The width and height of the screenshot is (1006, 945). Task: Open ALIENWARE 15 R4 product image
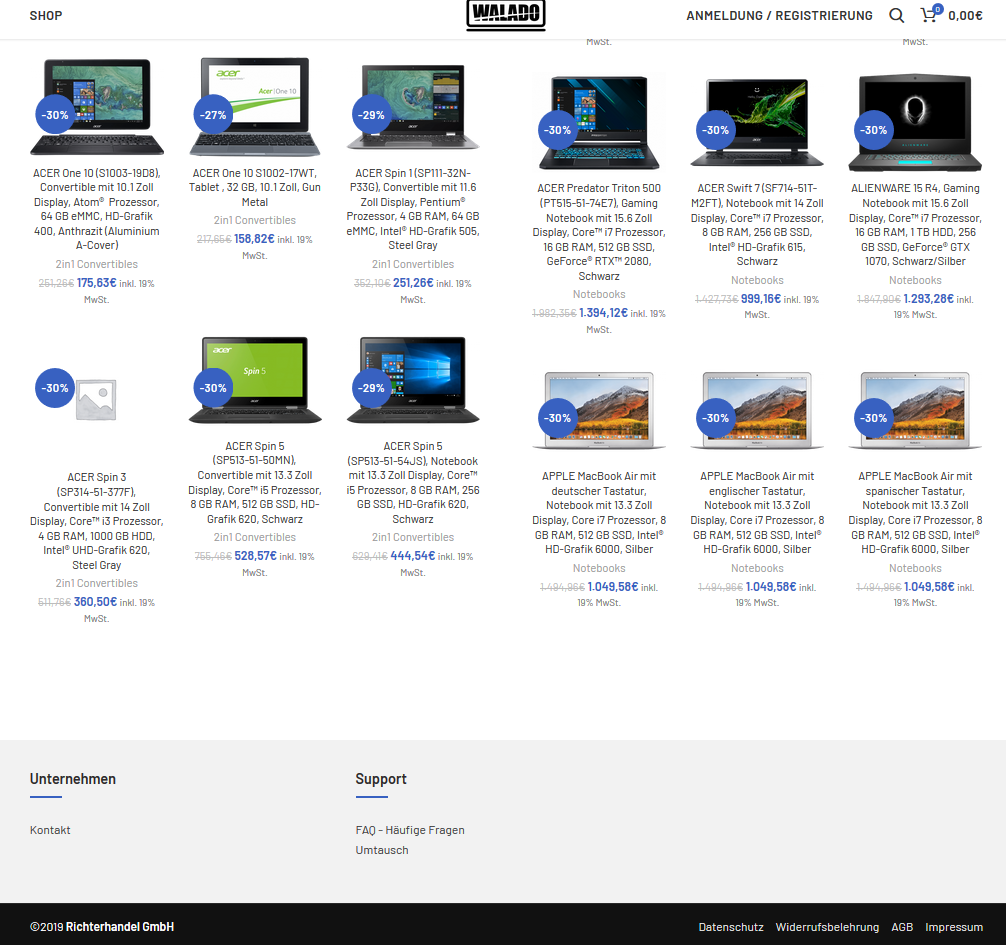tap(915, 123)
